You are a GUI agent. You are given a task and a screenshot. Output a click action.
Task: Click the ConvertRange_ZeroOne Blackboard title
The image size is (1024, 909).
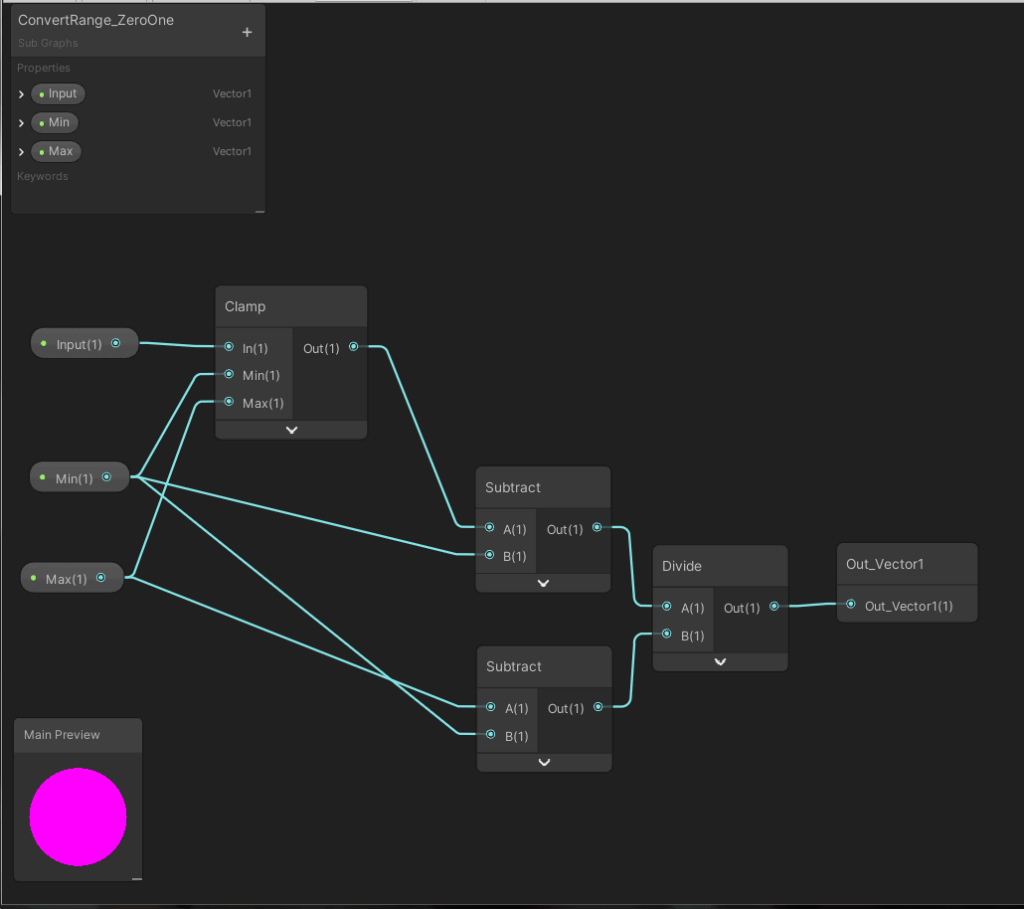(96, 20)
